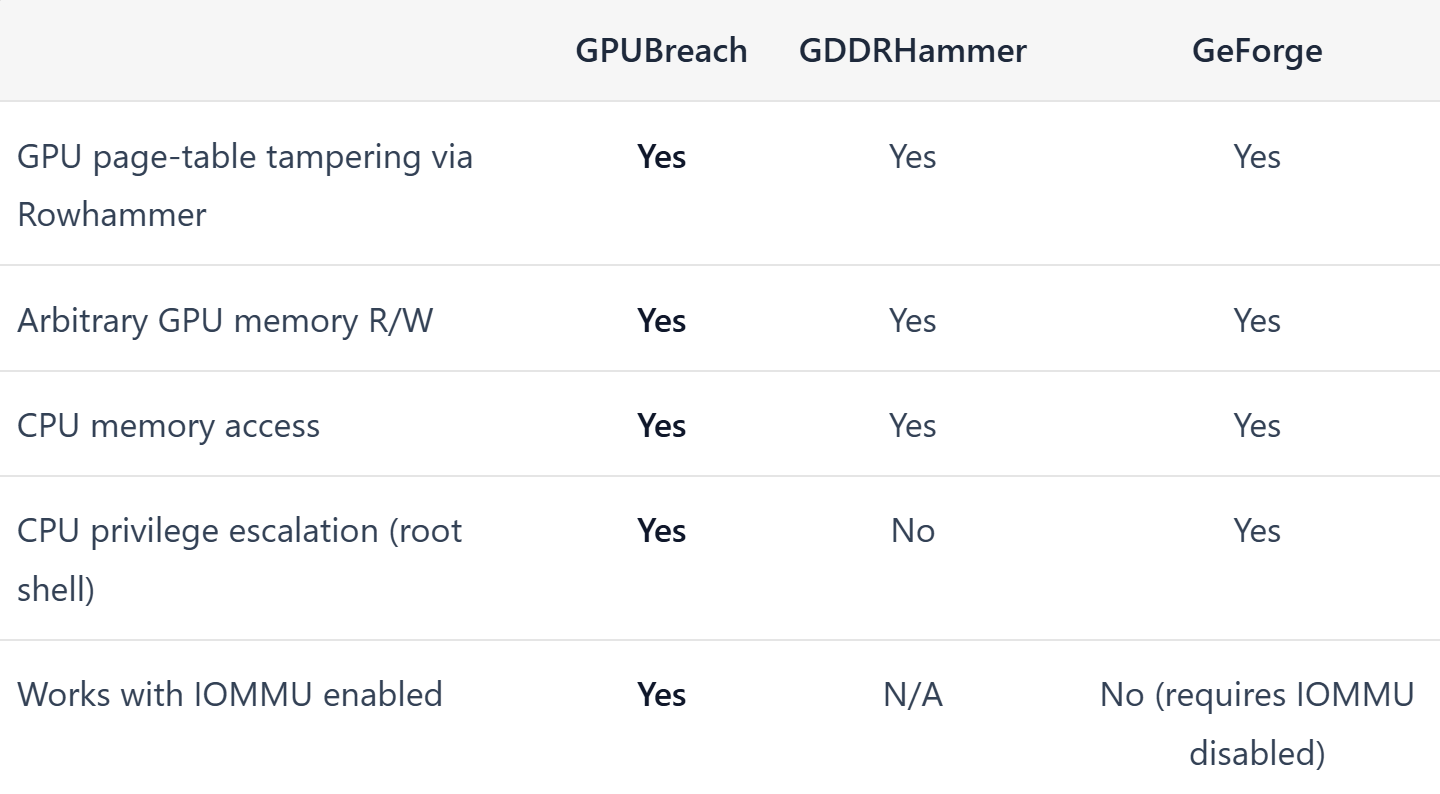Click the "CPU memory access" row label
Viewport: 1440px width, 794px height.
pos(168,425)
